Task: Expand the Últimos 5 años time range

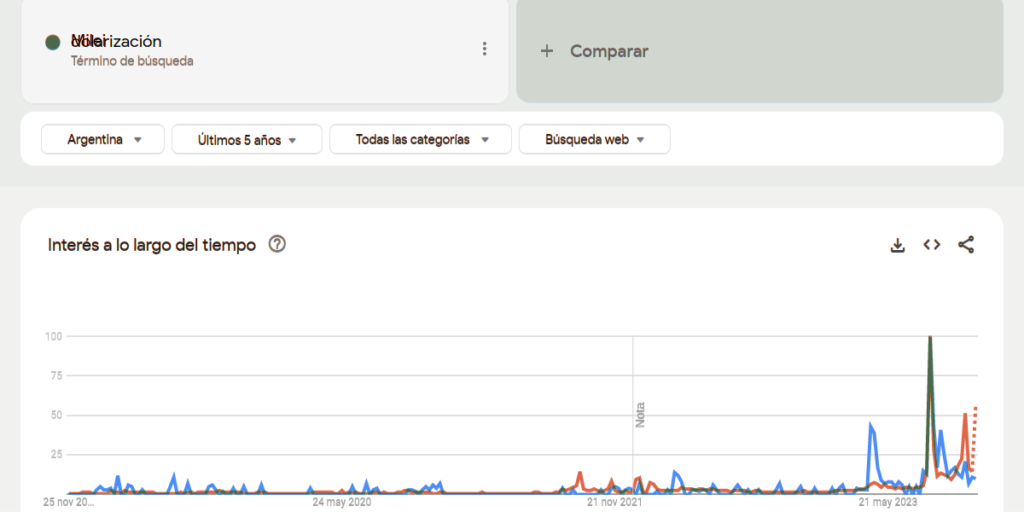Action: coord(246,140)
